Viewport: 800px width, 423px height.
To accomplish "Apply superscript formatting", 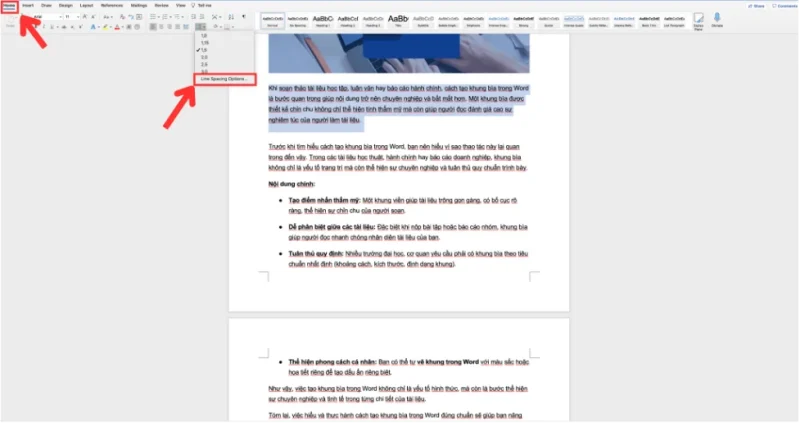I will (81, 27).
